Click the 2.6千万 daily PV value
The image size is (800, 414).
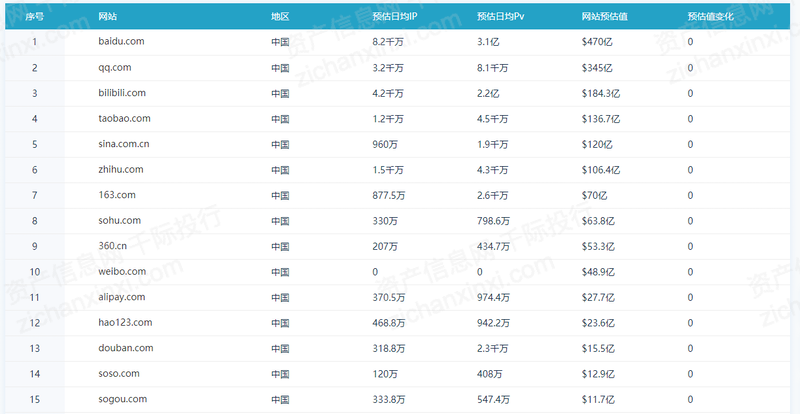pos(492,196)
